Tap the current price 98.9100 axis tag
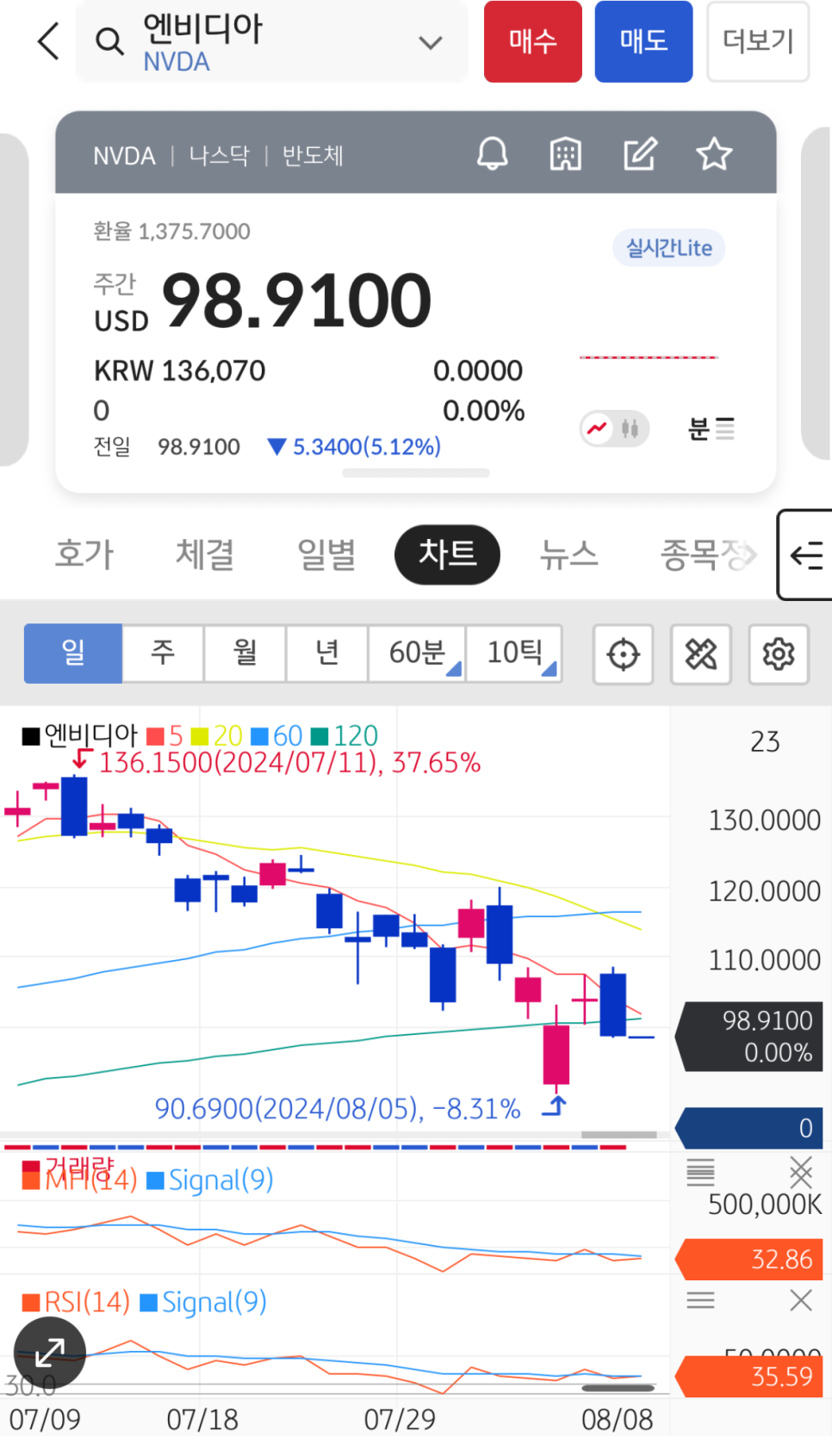The height and width of the screenshot is (1456, 832). 748,1037
